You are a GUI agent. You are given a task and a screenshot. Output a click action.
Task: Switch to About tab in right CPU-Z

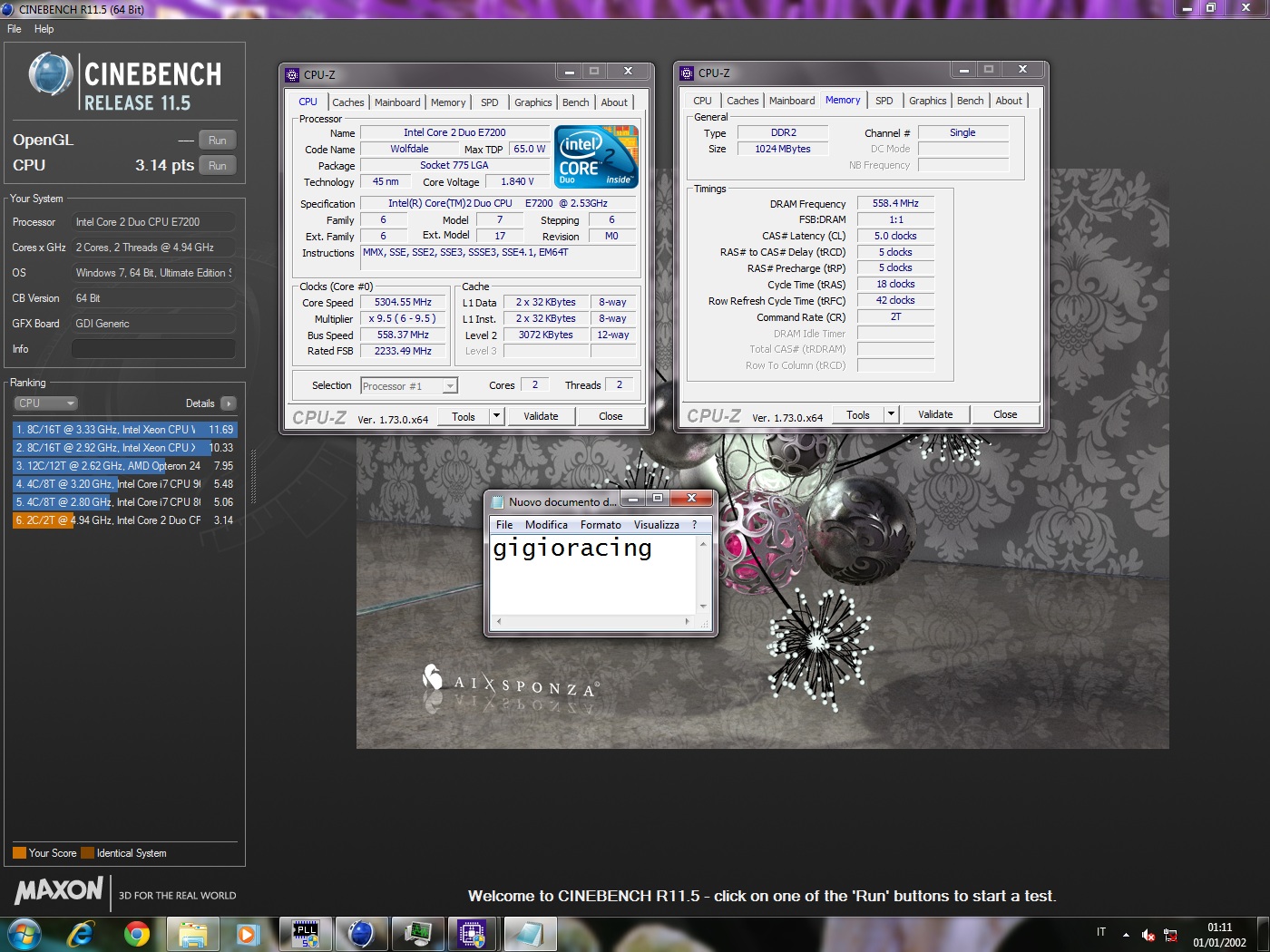[x=1009, y=101]
